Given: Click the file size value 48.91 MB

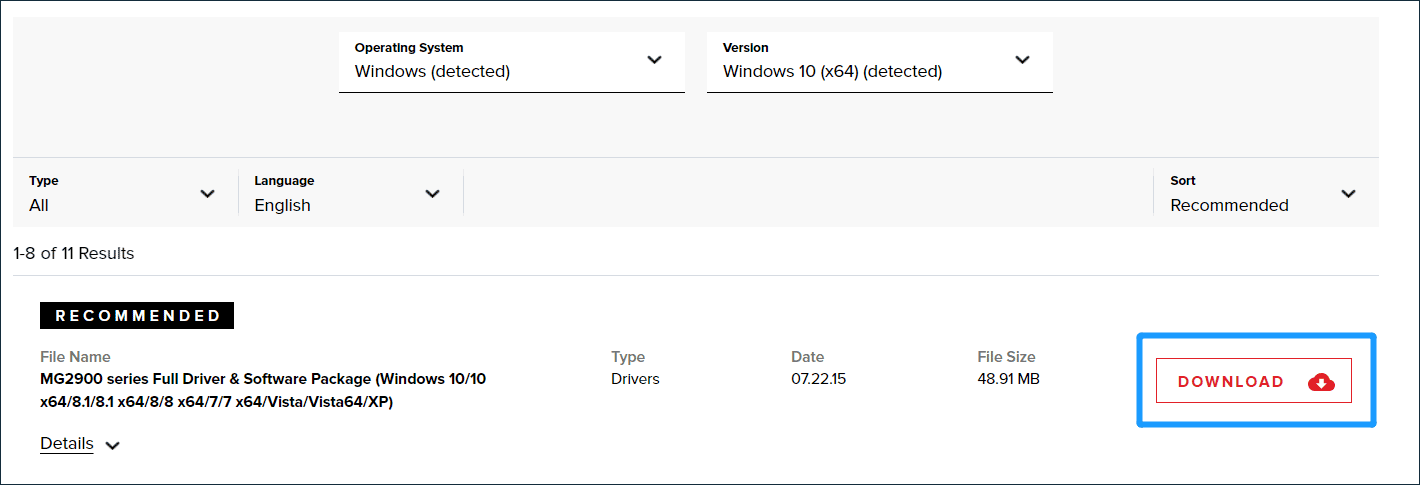Looking at the screenshot, I should click(1009, 379).
